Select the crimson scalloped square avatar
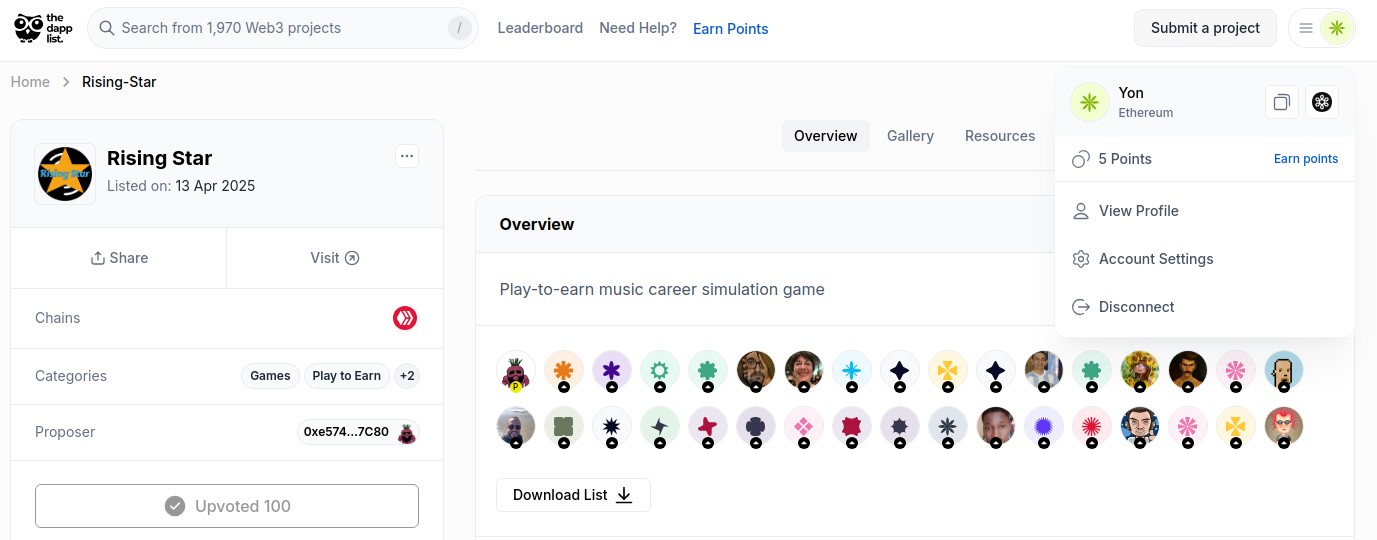1377x540 pixels. 852,427
